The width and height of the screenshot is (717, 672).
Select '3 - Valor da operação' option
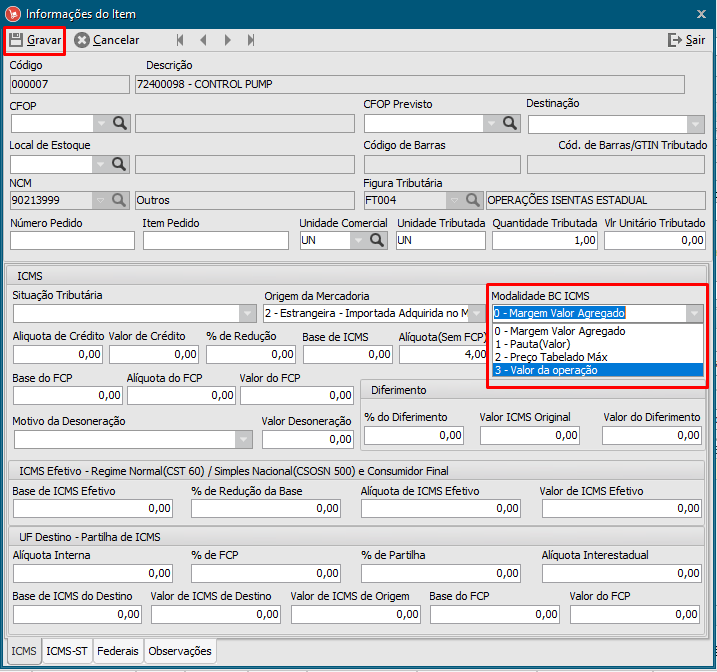point(597,370)
